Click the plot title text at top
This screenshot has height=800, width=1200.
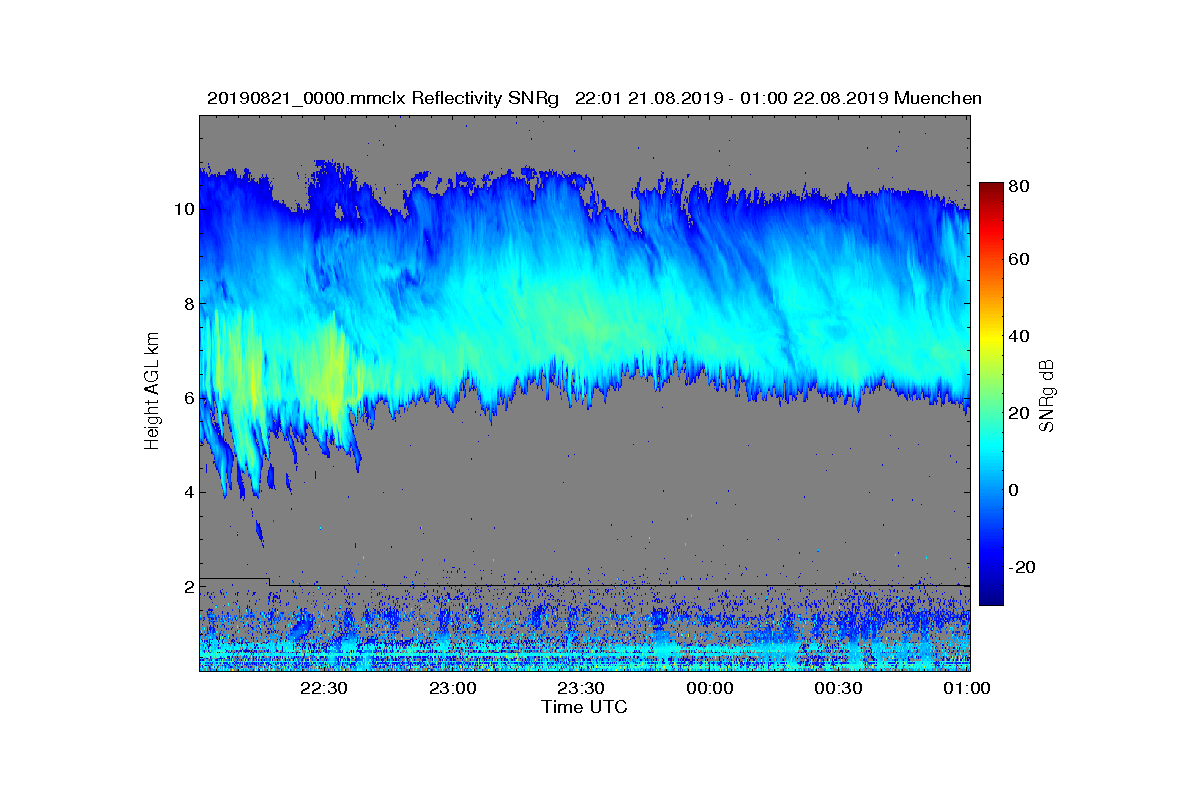[594, 98]
